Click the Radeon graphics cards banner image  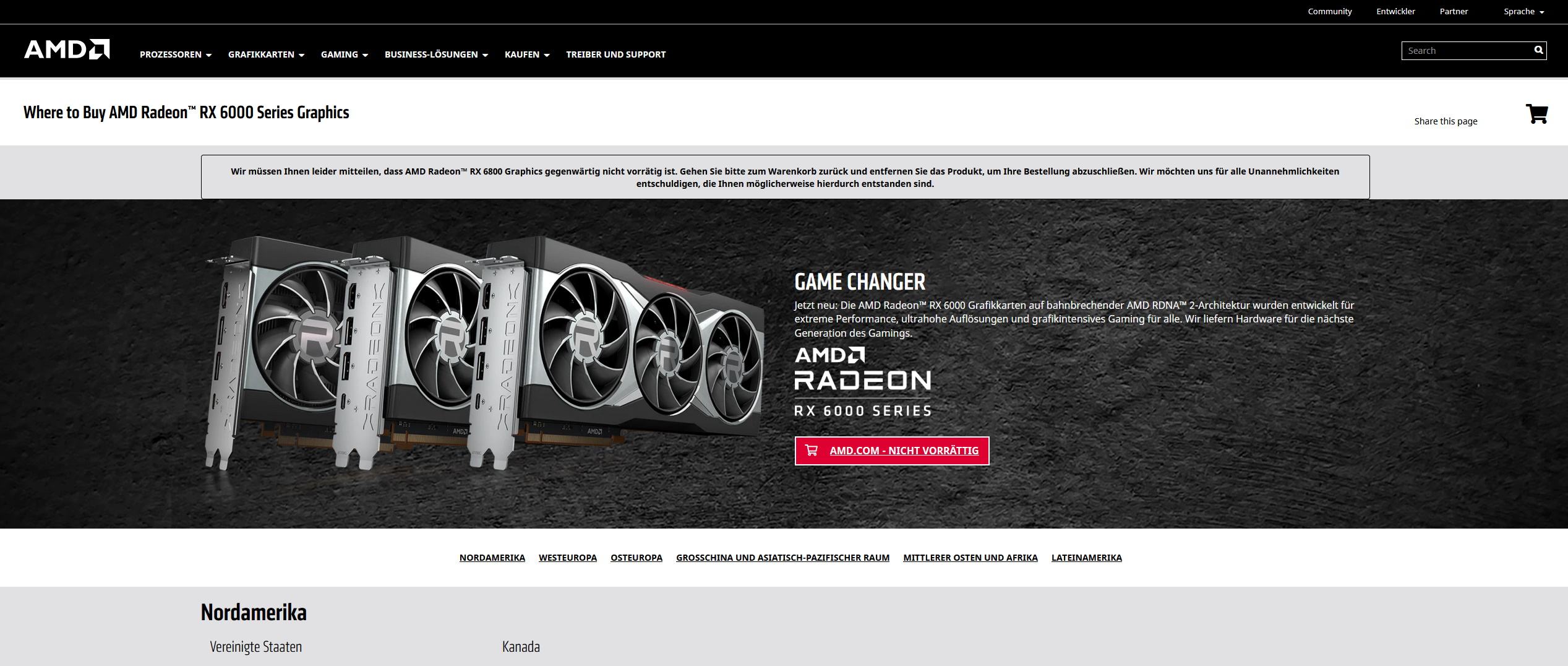point(484,353)
